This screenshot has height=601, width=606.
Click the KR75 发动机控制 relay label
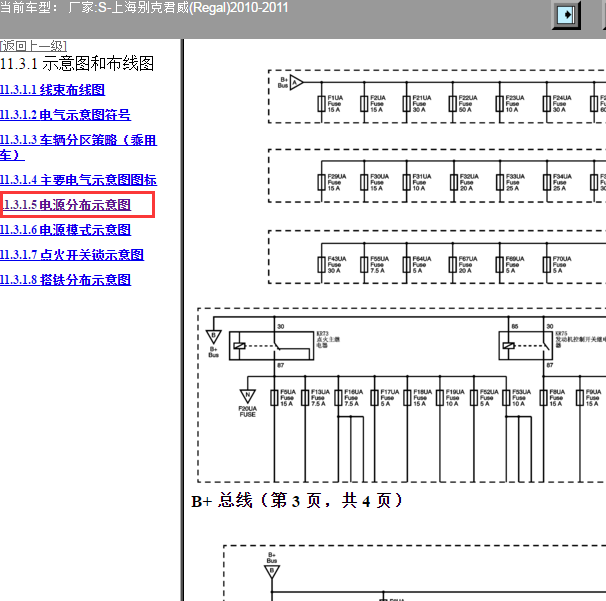pyautogui.click(x=580, y=339)
